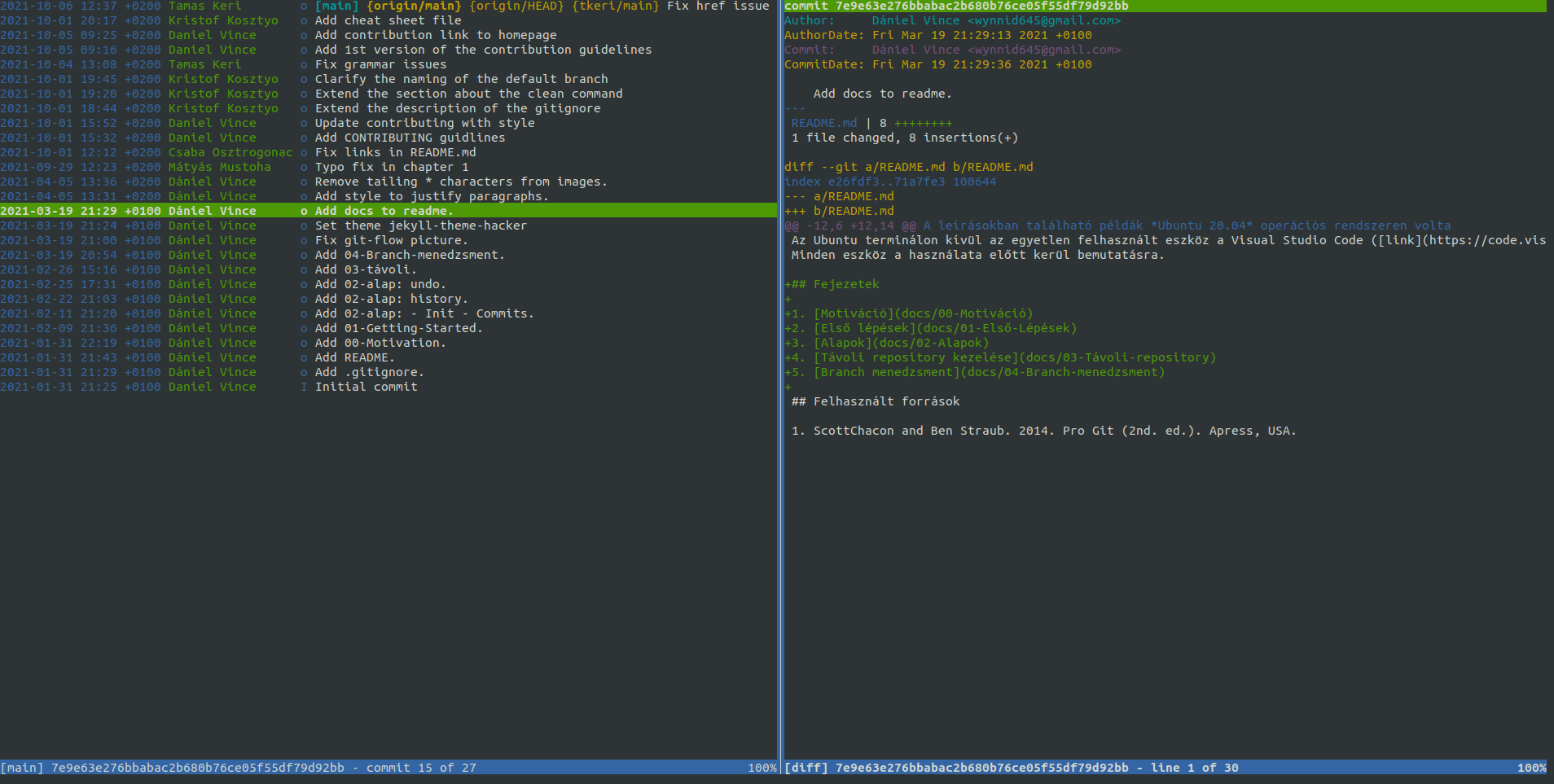Click the diff --git header line
Image resolution: width=1554 pixels, height=784 pixels.
click(908, 167)
